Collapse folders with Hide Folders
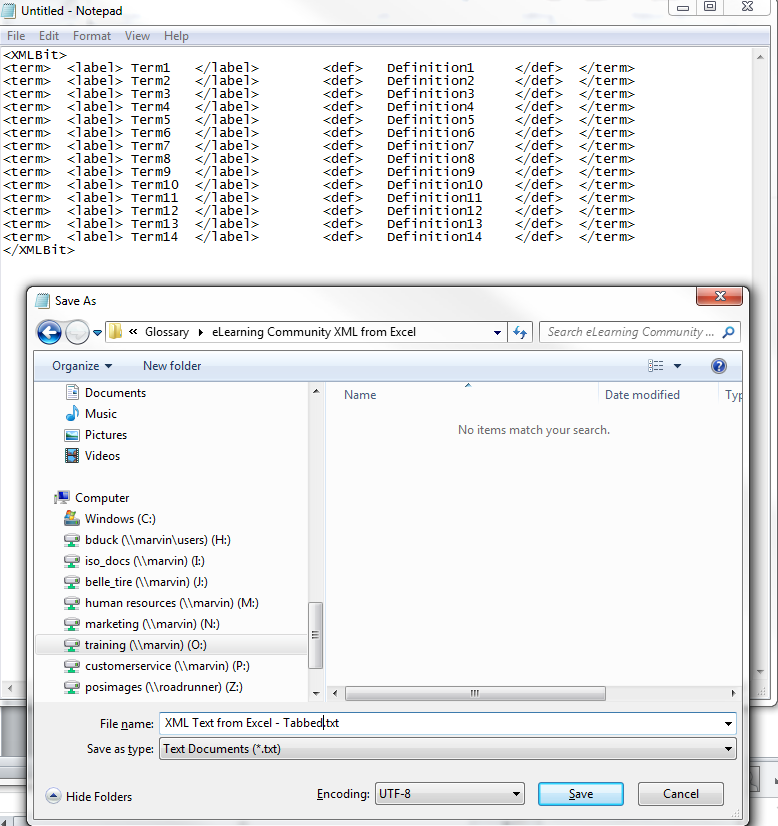The height and width of the screenshot is (826, 778). pyautogui.click(x=89, y=796)
